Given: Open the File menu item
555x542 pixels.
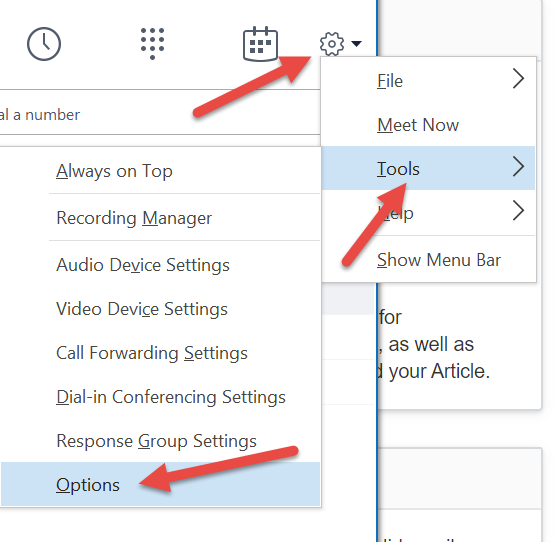Looking at the screenshot, I should click(x=428, y=81).
